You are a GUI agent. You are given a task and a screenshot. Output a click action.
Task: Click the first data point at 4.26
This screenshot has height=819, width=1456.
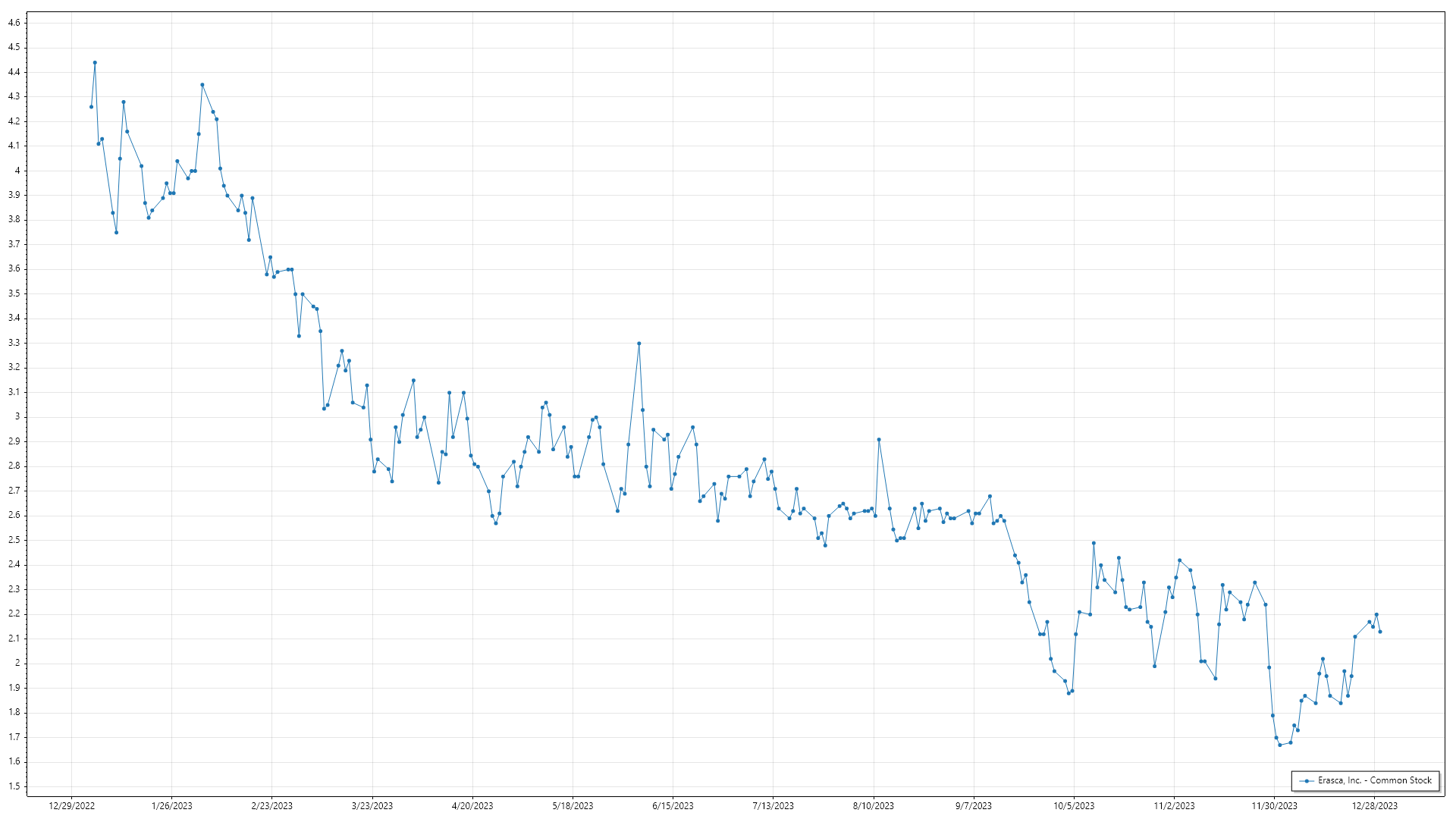click(x=91, y=107)
